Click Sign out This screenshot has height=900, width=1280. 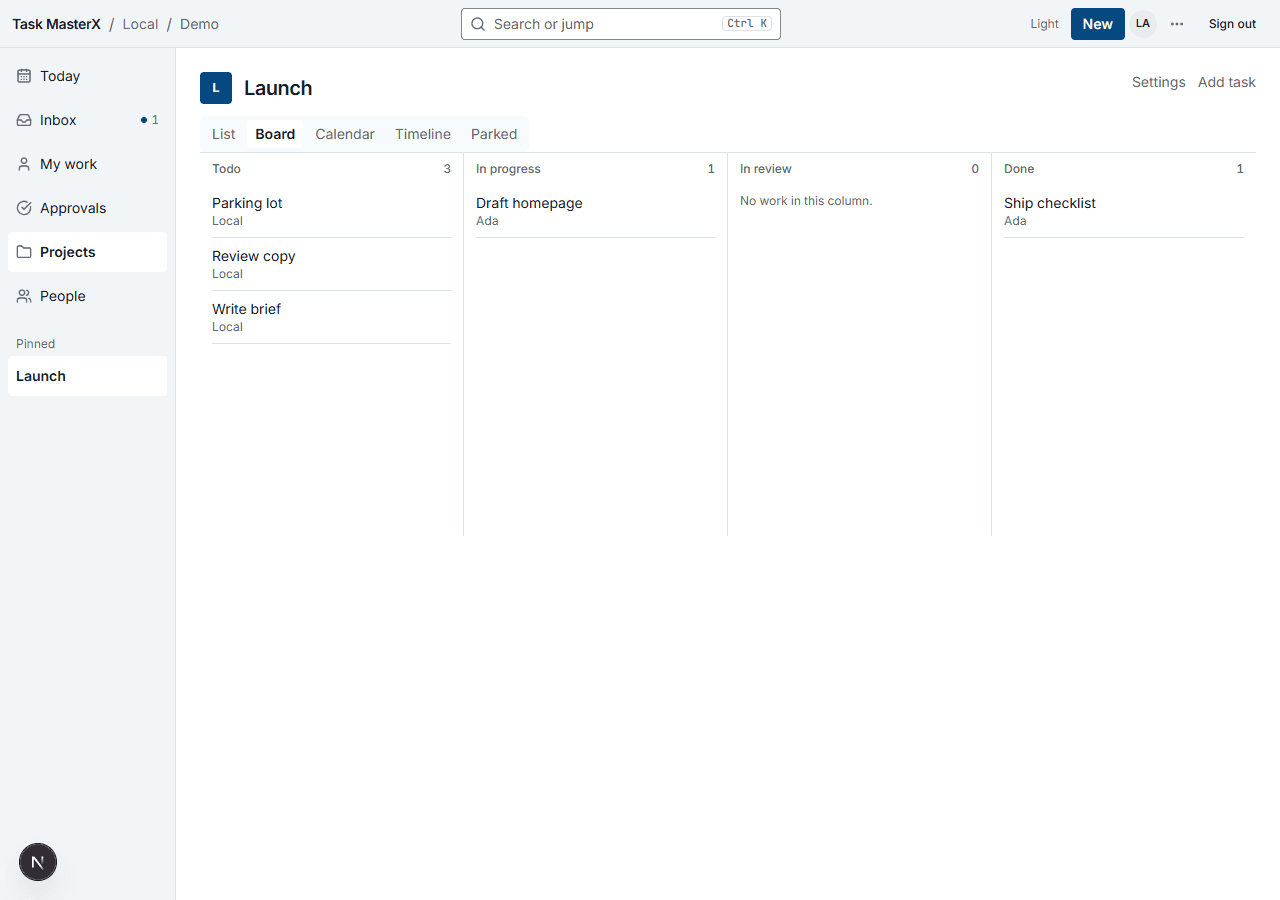click(1232, 24)
